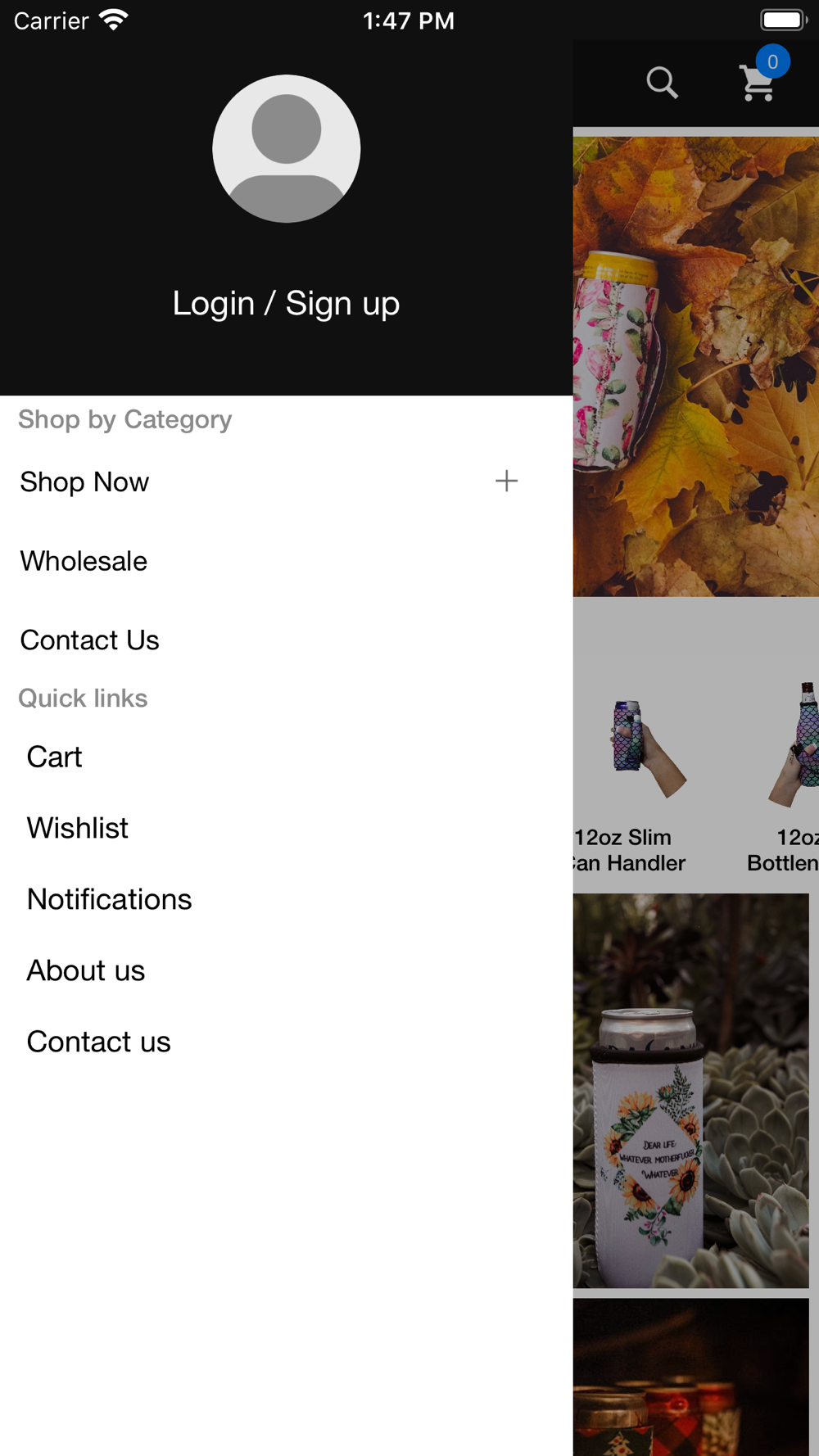Viewport: 819px width, 1456px height.
Task: Tap the dark plaid cans image
Action: pos(690,1377)
